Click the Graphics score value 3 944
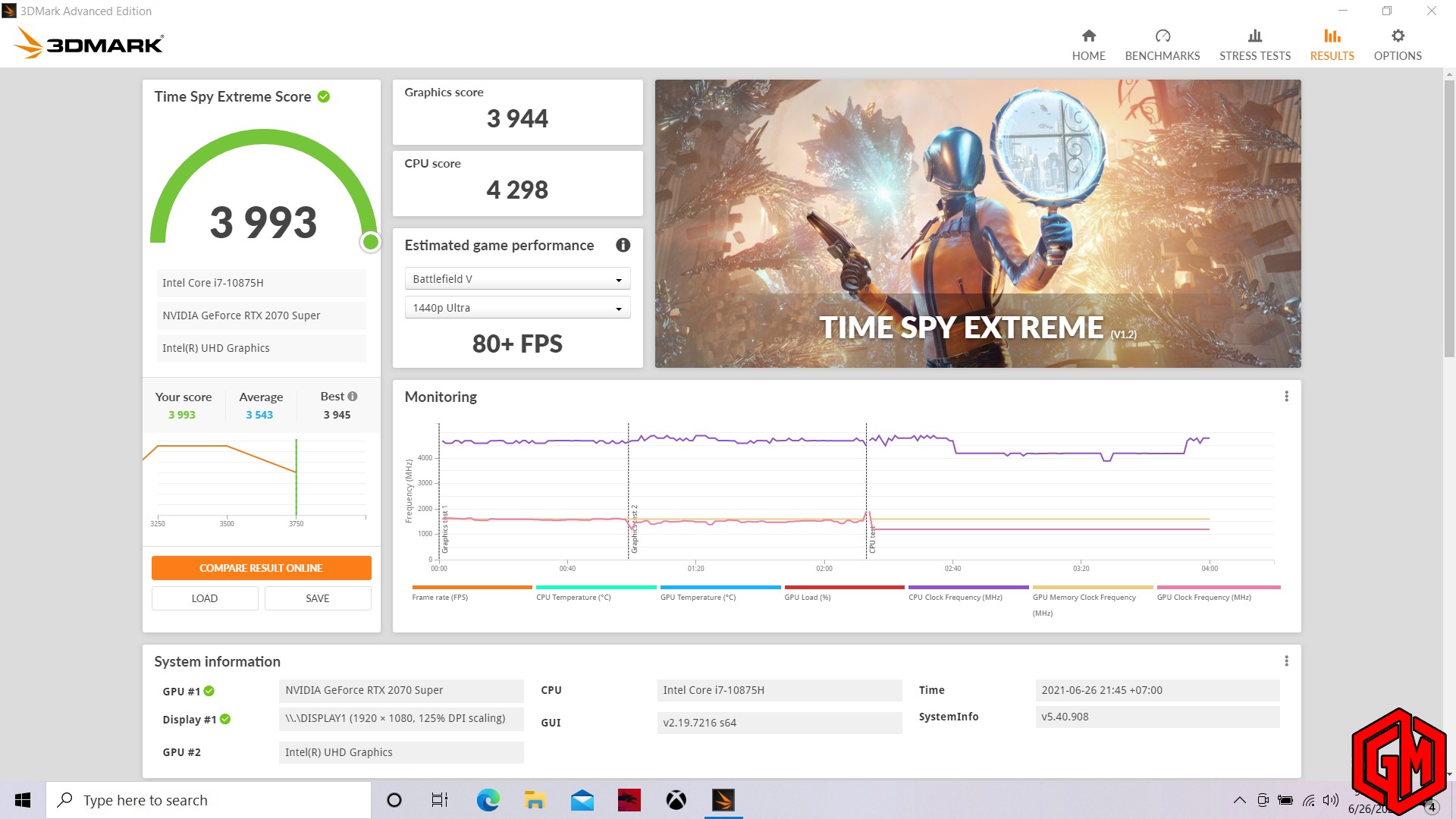Viewport: 1456px width, 819px height. (517, 119)
